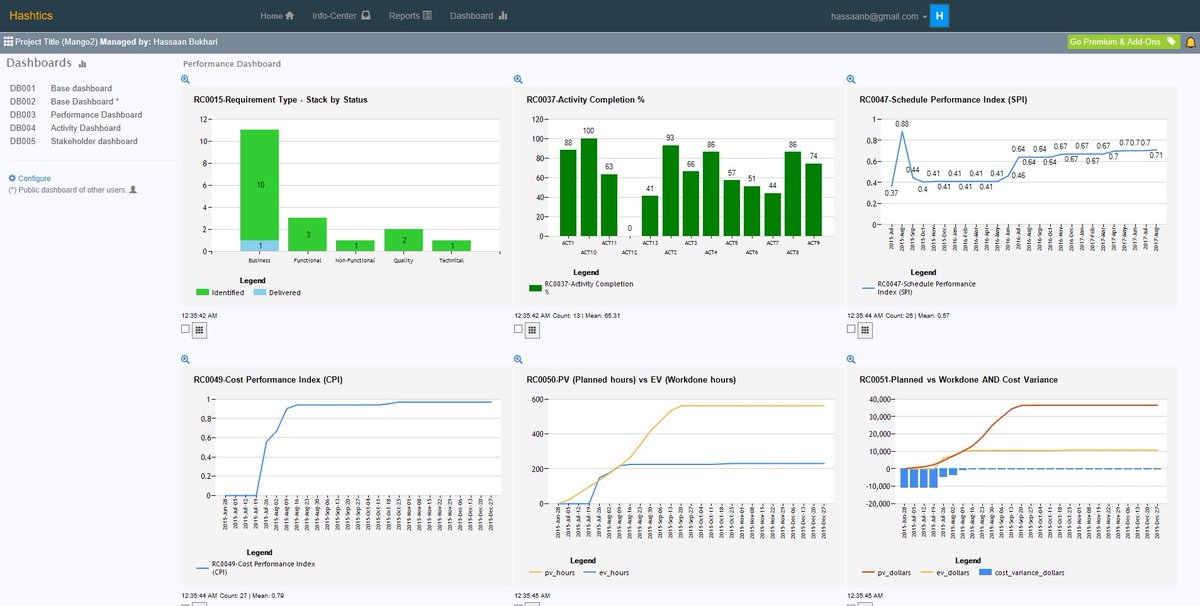Click the Identified legend swatch

pyautogui.click(x=202, y=292)
